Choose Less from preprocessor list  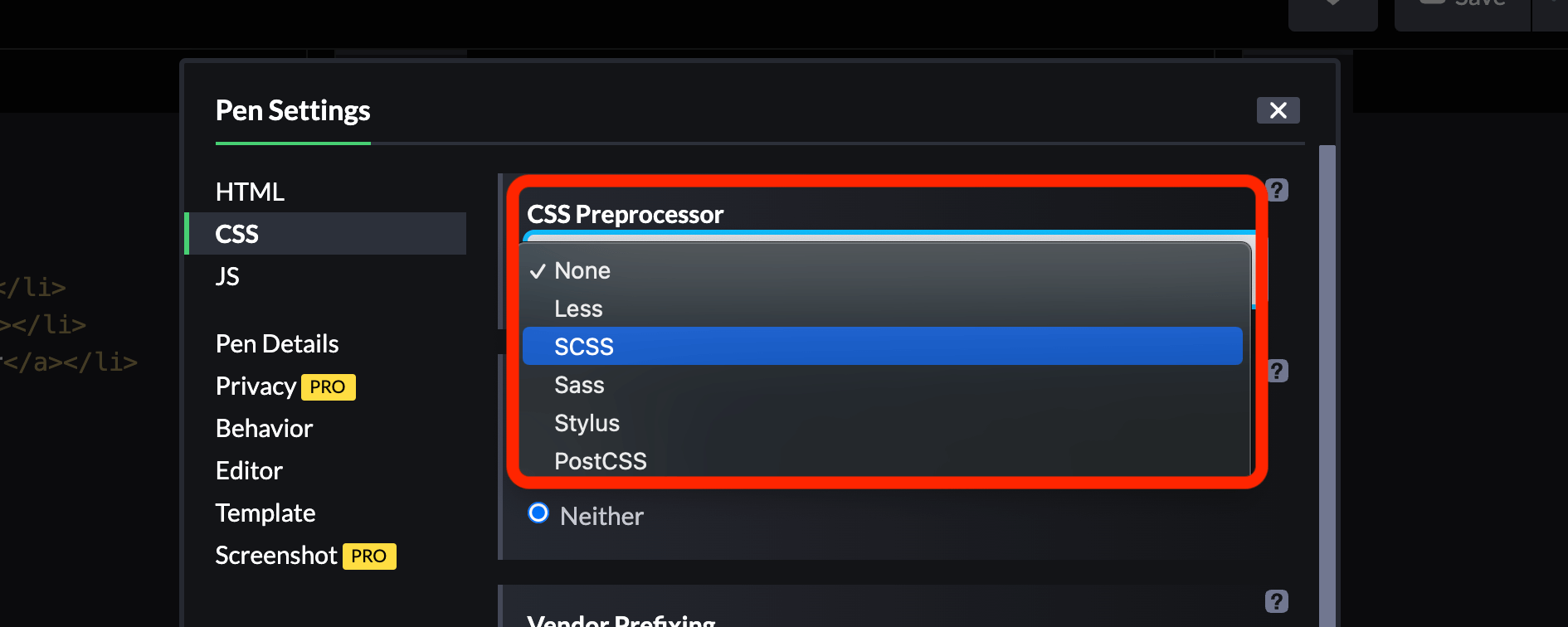(578, 309)
